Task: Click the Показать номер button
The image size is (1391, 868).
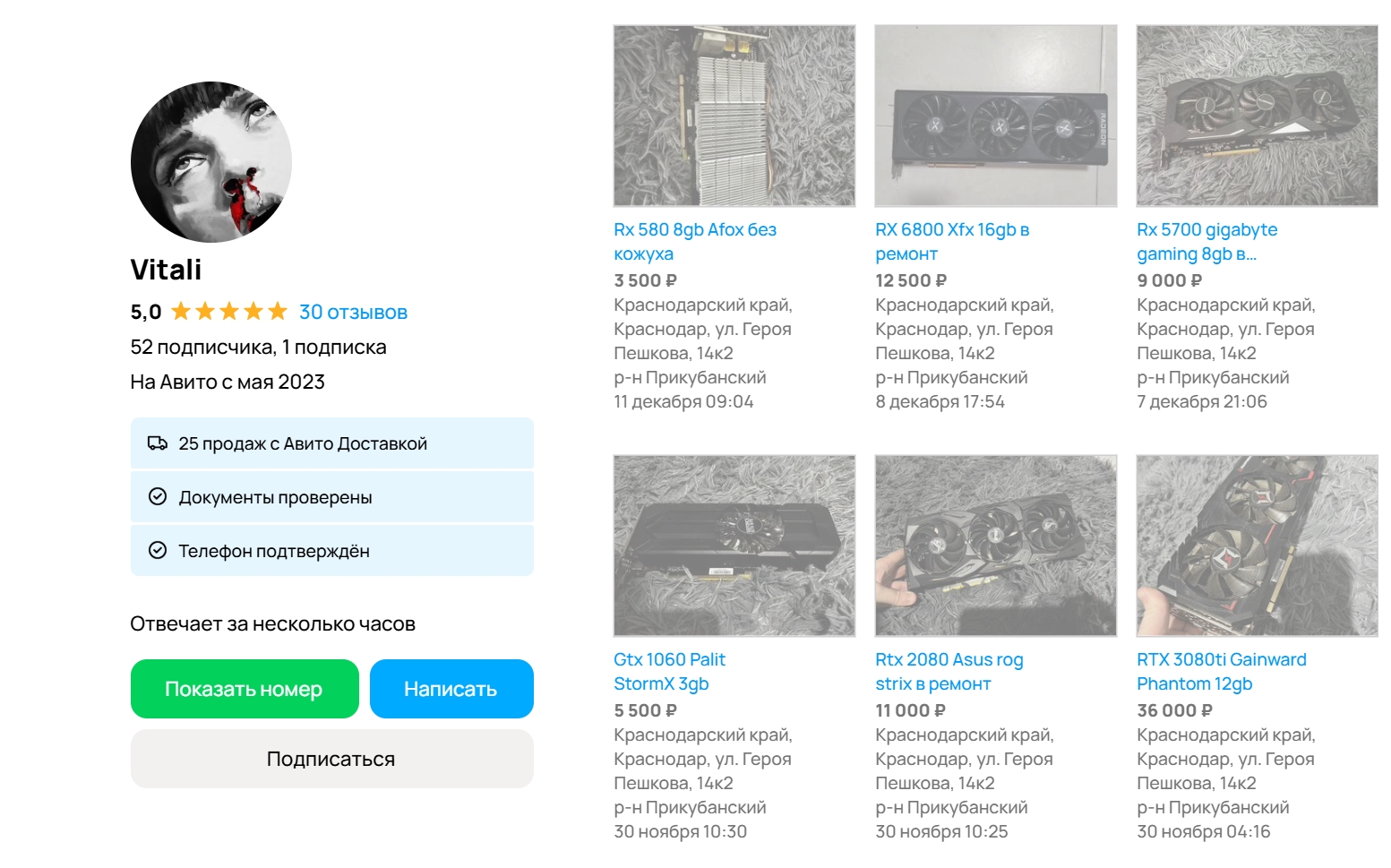Action: 245,689
